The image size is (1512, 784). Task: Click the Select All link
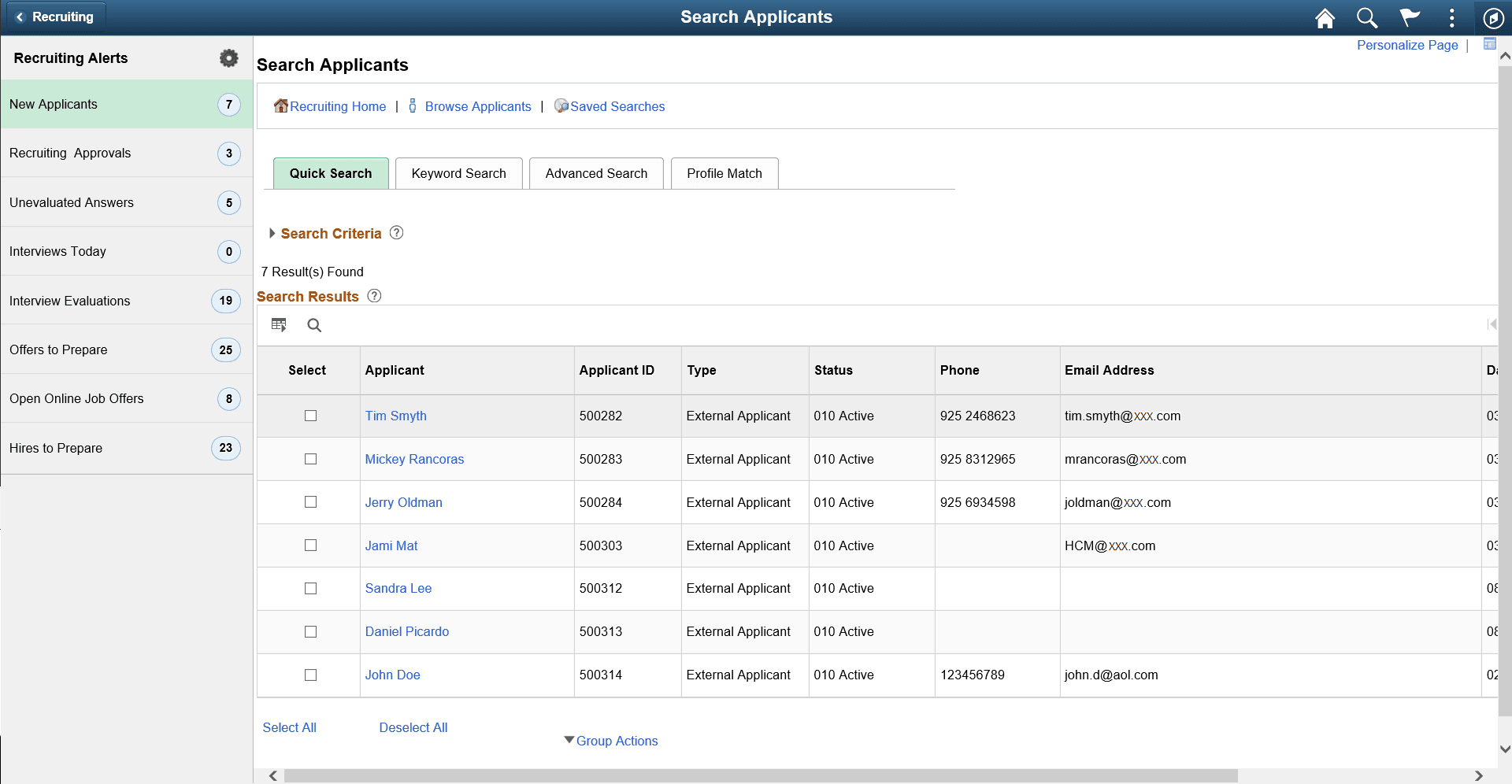pyautogui.click(x=289, y=727)
